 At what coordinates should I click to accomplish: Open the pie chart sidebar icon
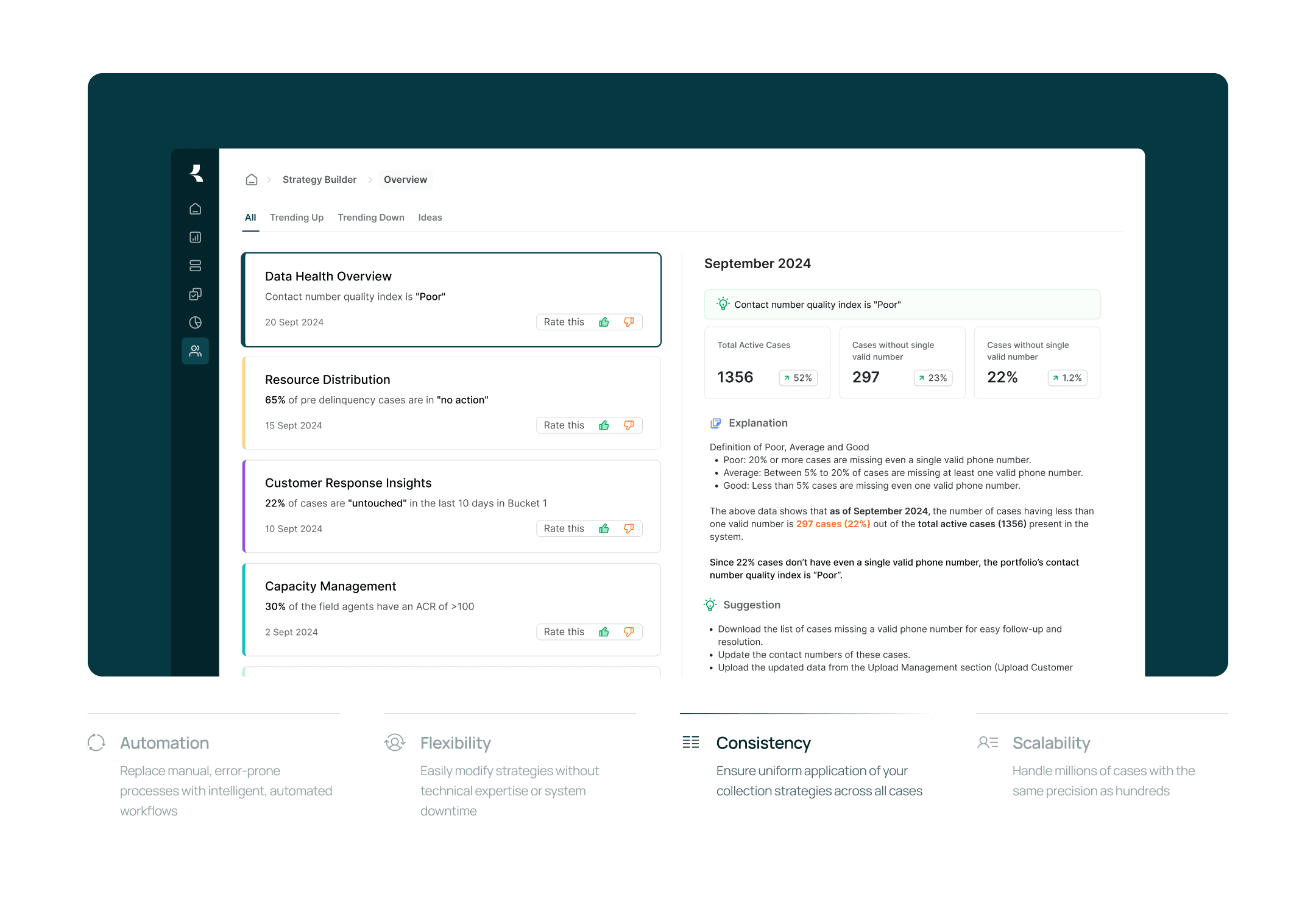coord(195,322)
